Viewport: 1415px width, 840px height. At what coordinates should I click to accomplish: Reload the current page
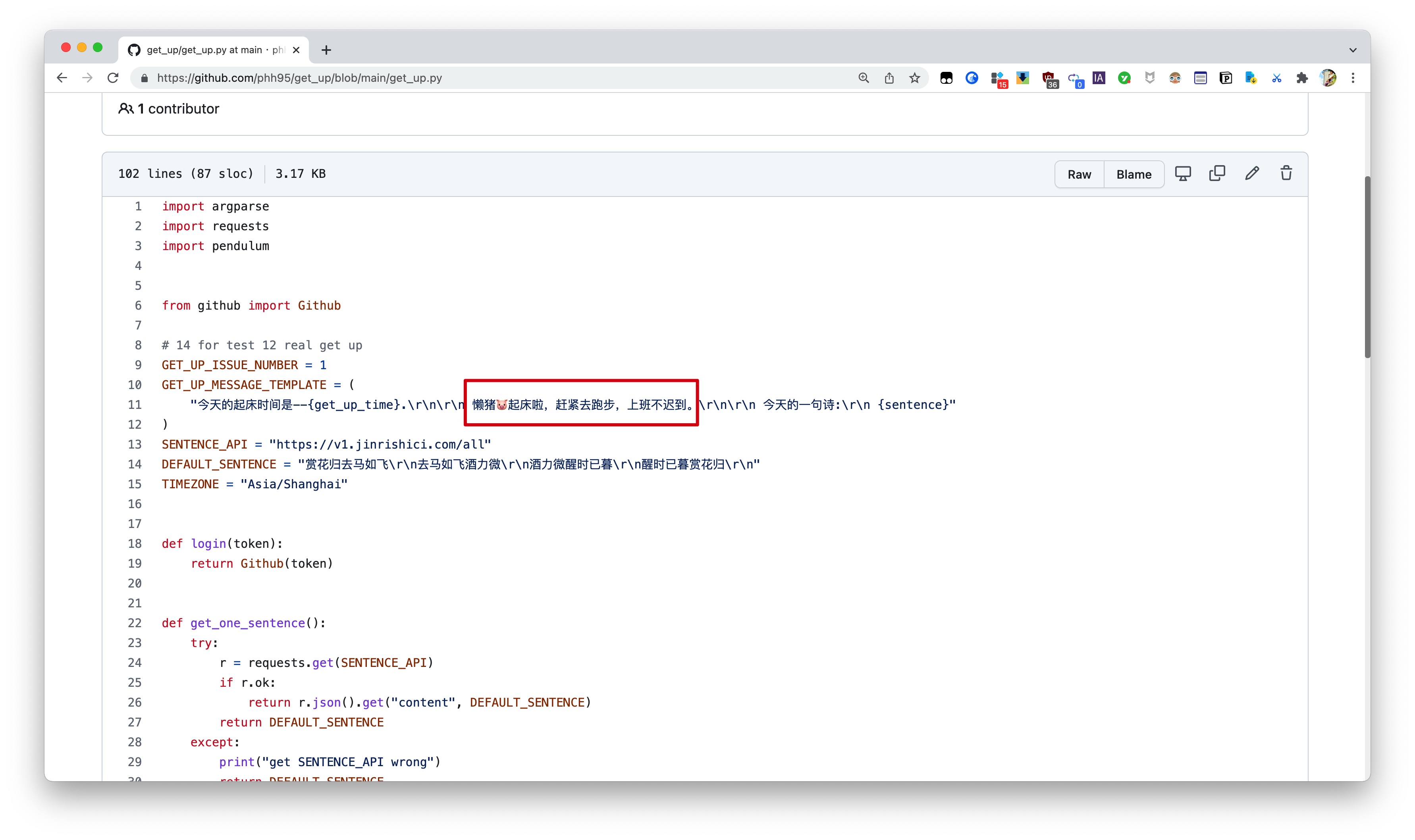coord(113,78)
